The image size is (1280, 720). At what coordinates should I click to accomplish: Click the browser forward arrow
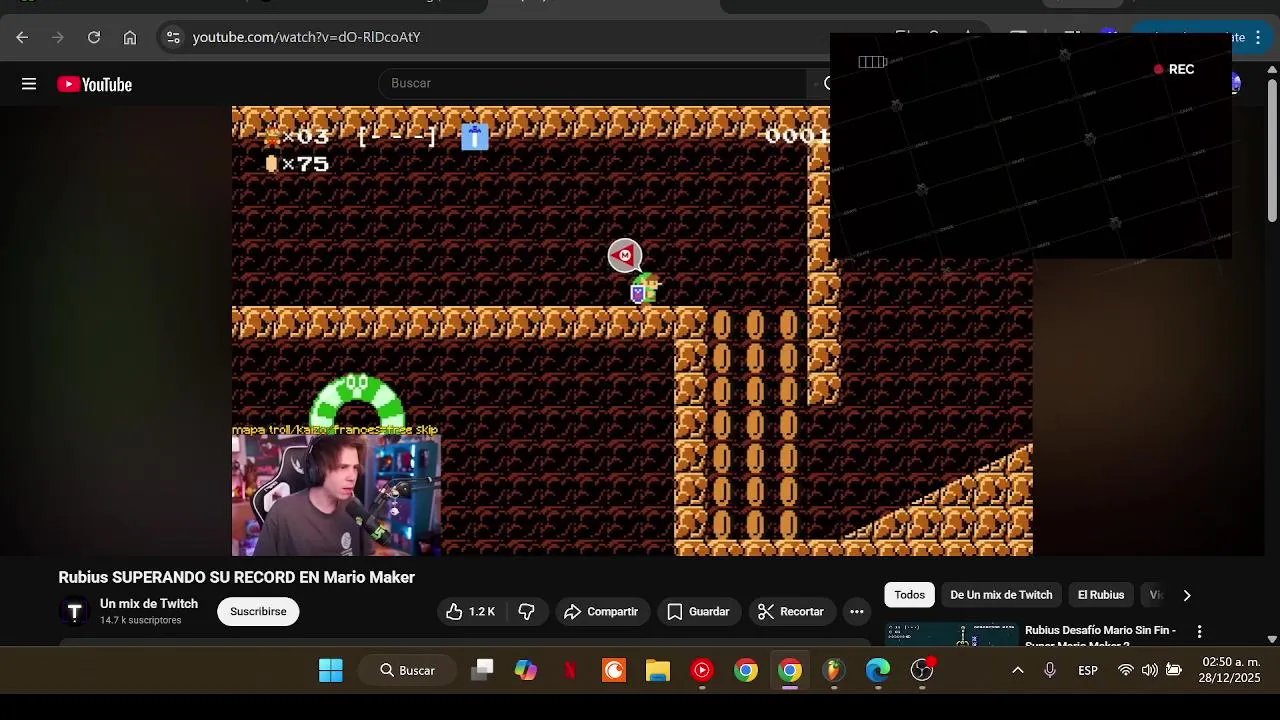click(58, 37)
